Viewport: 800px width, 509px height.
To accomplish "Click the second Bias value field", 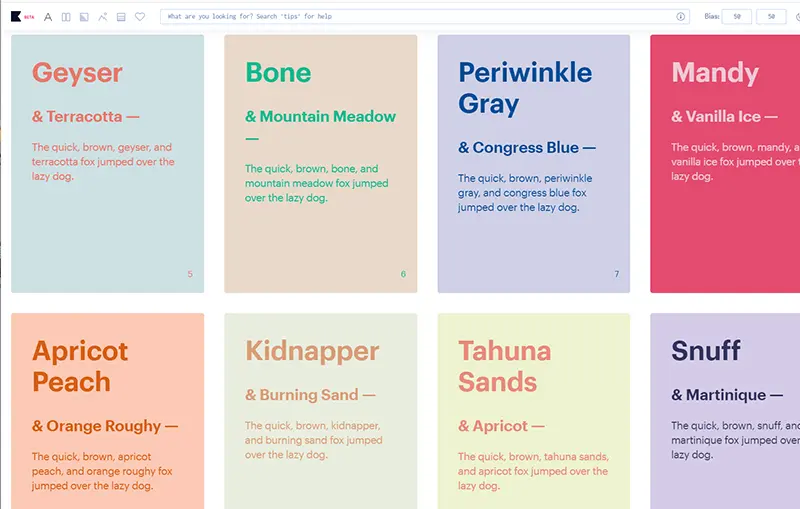I will [771, 17].
